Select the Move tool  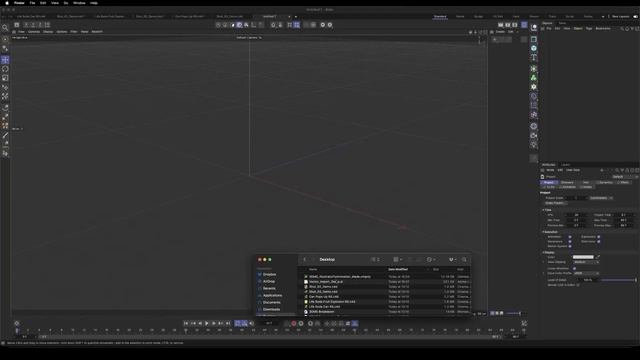(5, 60)
